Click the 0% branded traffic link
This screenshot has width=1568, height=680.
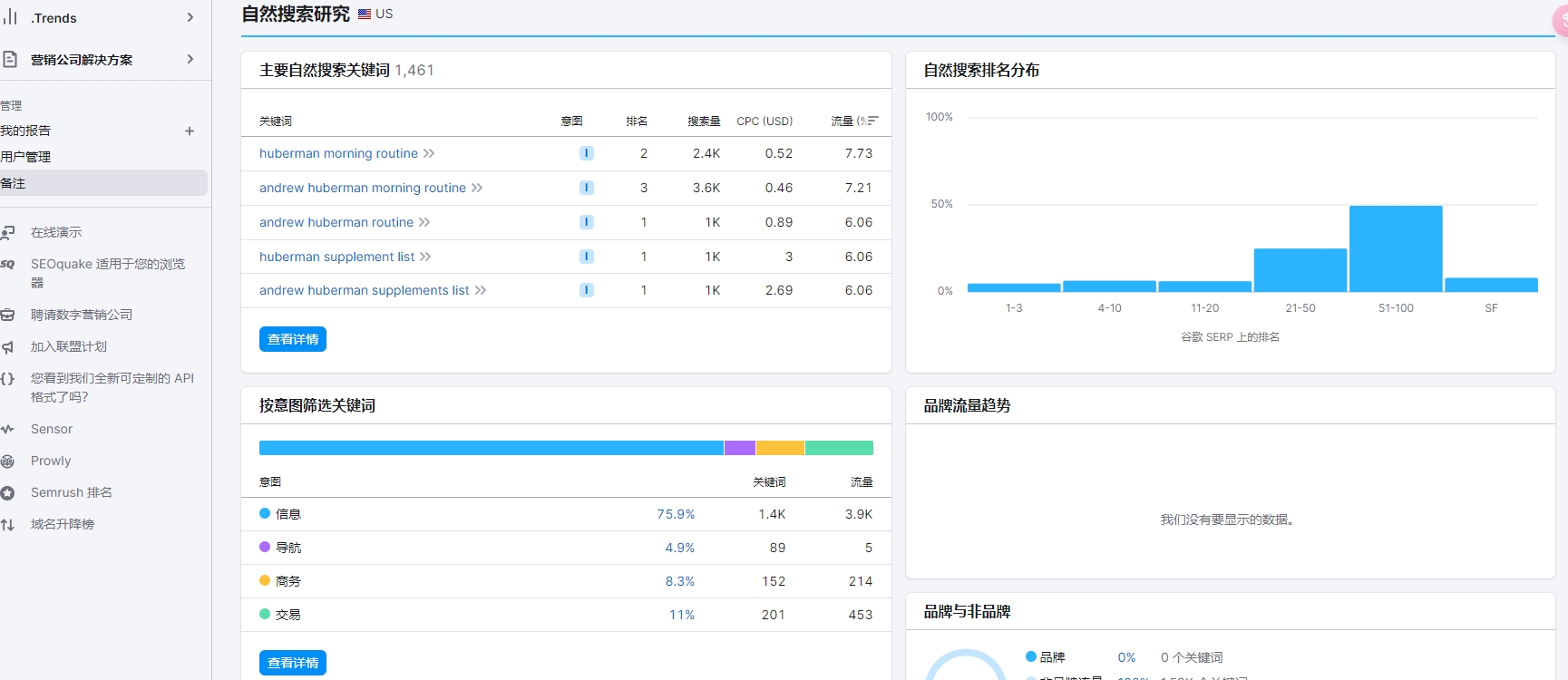pos(1126,657)
